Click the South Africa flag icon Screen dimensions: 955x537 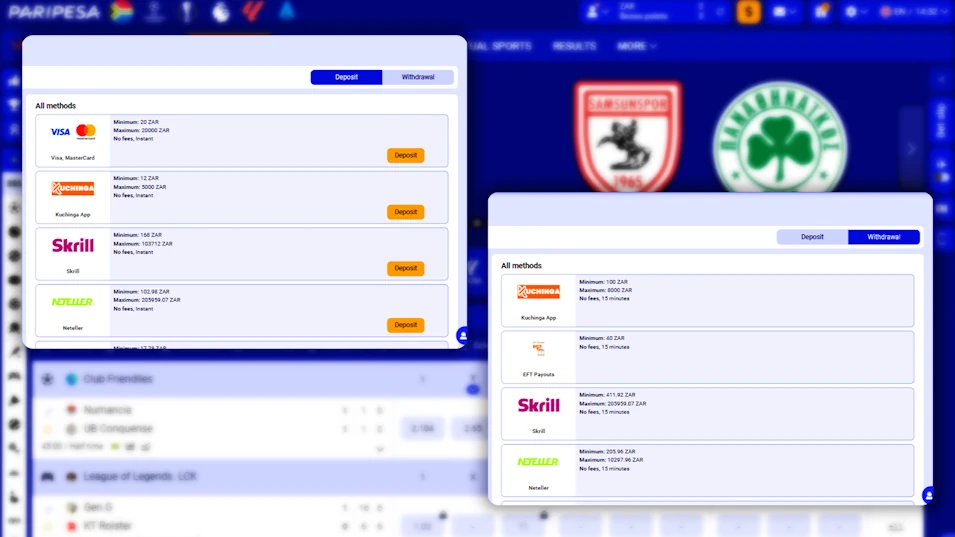point(122,12)
